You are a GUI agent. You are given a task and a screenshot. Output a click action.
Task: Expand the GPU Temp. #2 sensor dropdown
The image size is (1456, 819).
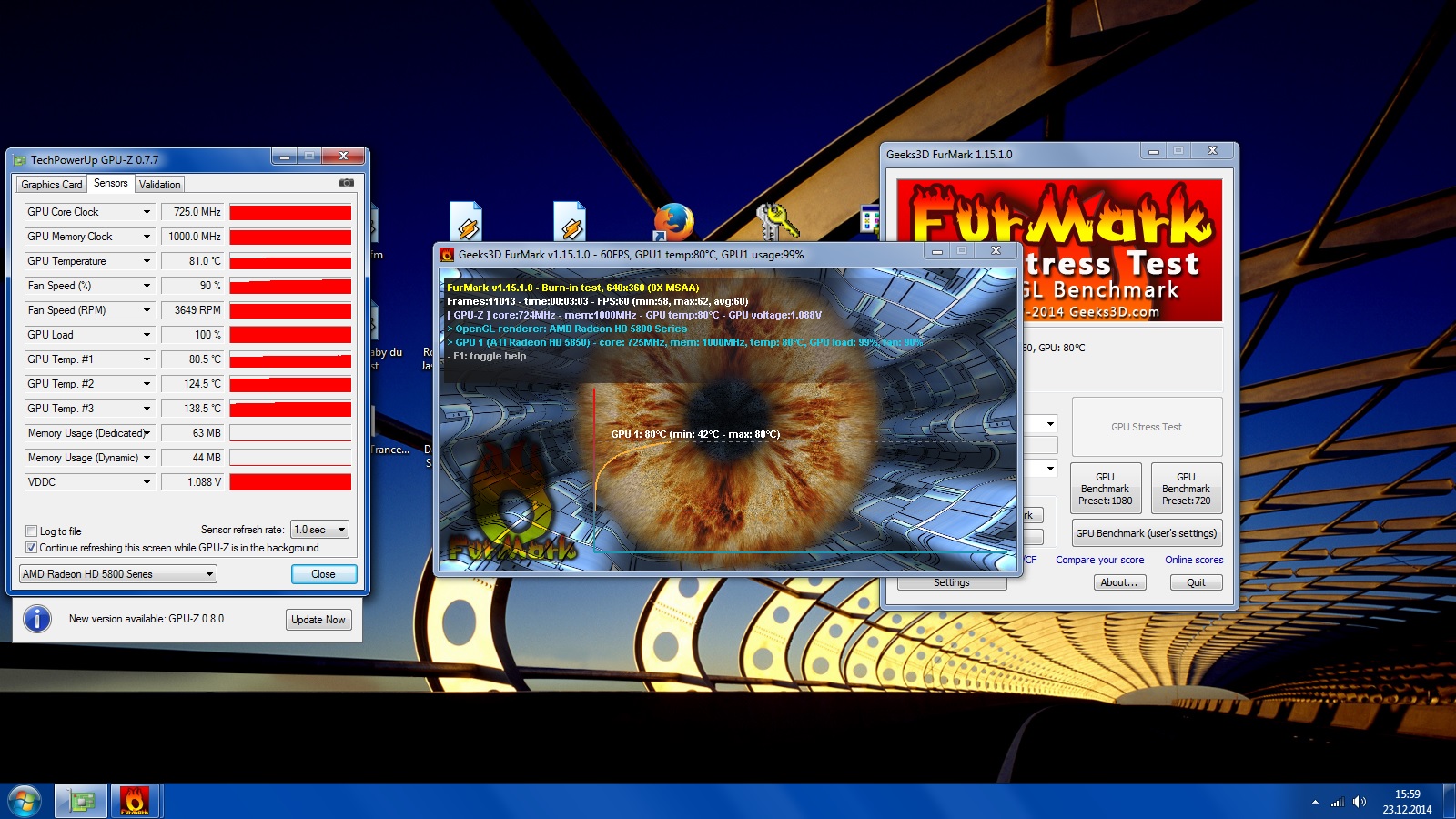tap(147, 384)
